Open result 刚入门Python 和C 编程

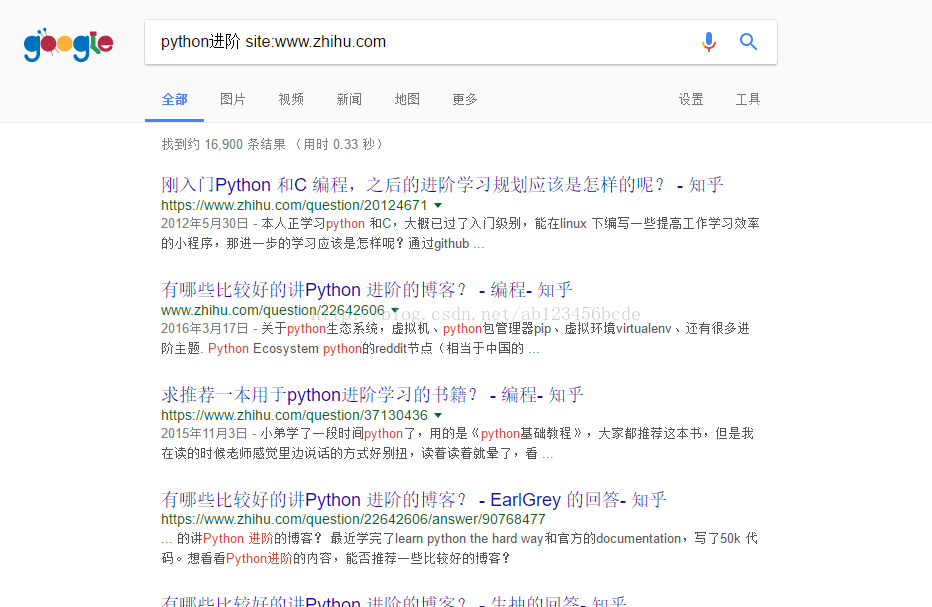[442, 185]
